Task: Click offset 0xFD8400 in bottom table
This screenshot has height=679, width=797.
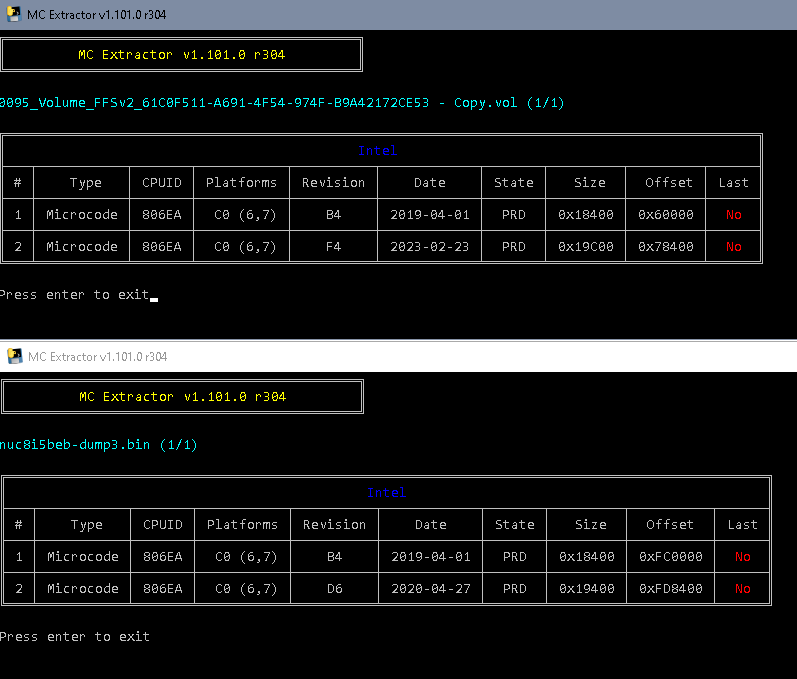Action: point(671,589)
